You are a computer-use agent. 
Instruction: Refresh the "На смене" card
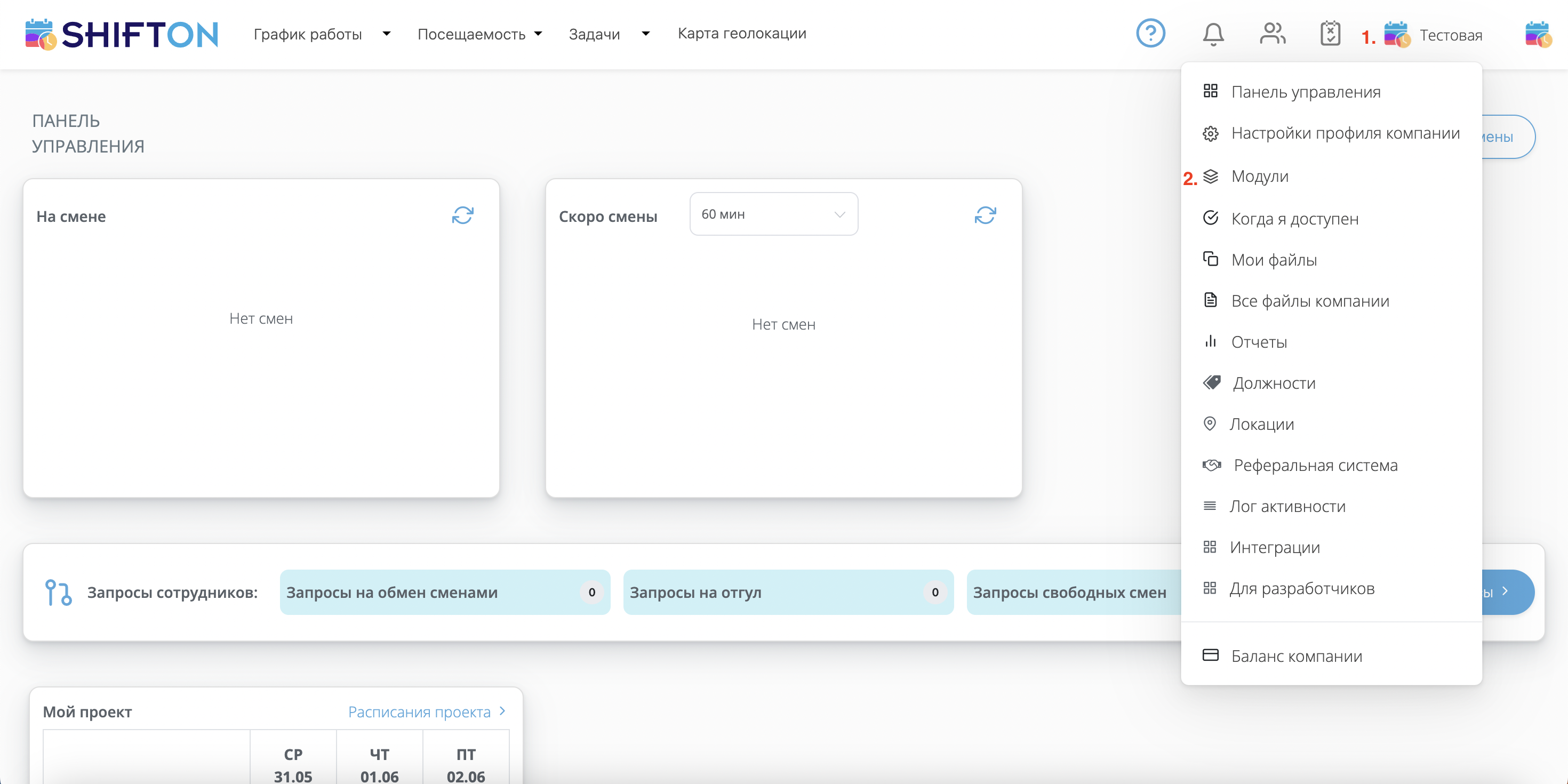tap(462, 215)
